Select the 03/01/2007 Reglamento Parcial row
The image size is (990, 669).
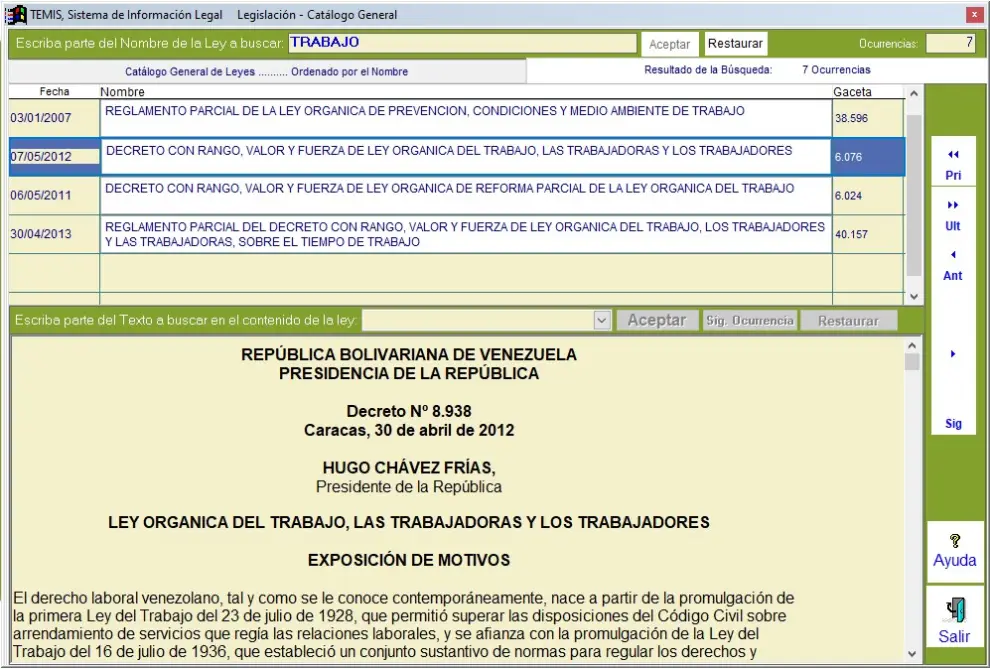point(465,118)
